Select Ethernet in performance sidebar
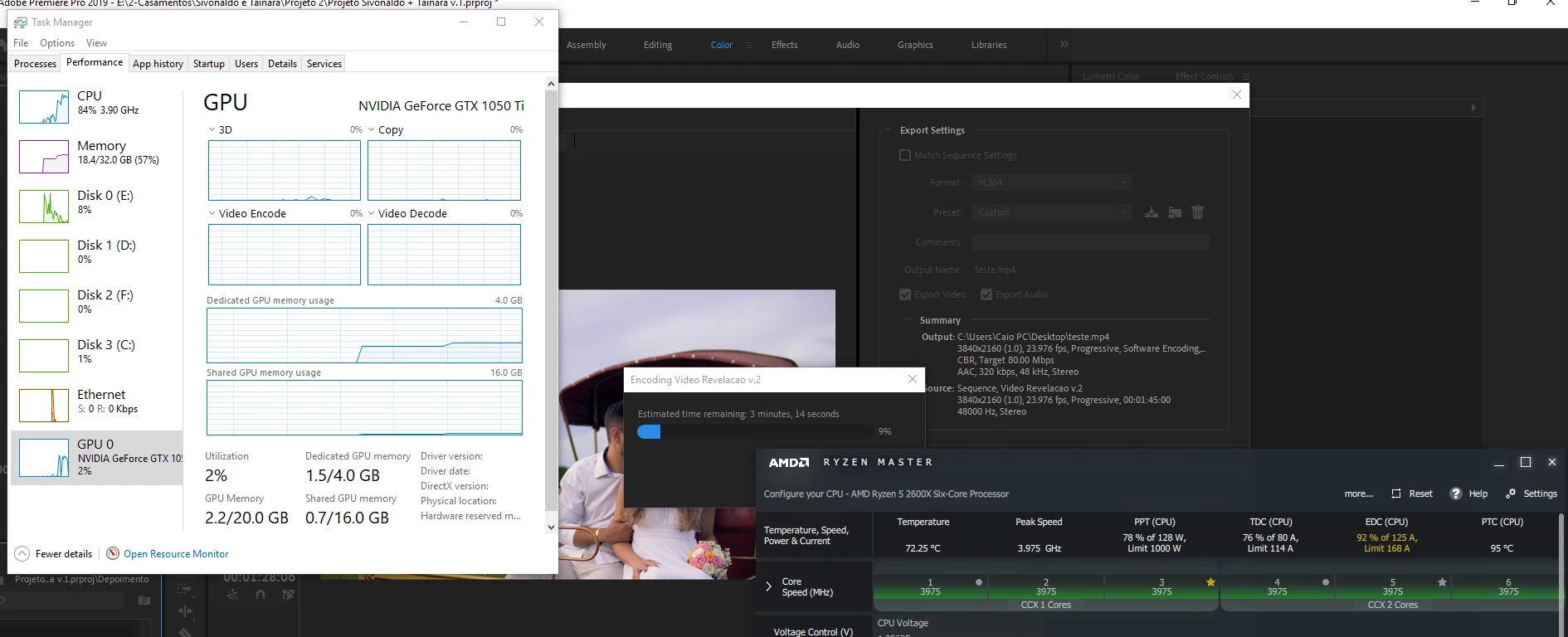 (x=96, y=406)
